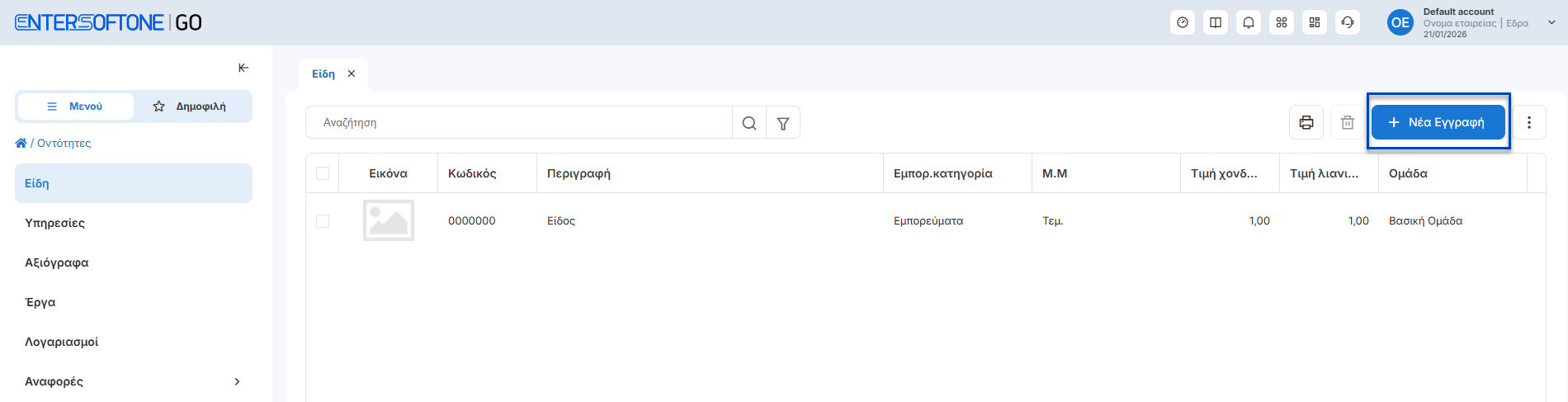Click the Αναζήτηση search input field
This screenshot has height=402, width=1568.
pyautogui.click(x=520, y=122)
